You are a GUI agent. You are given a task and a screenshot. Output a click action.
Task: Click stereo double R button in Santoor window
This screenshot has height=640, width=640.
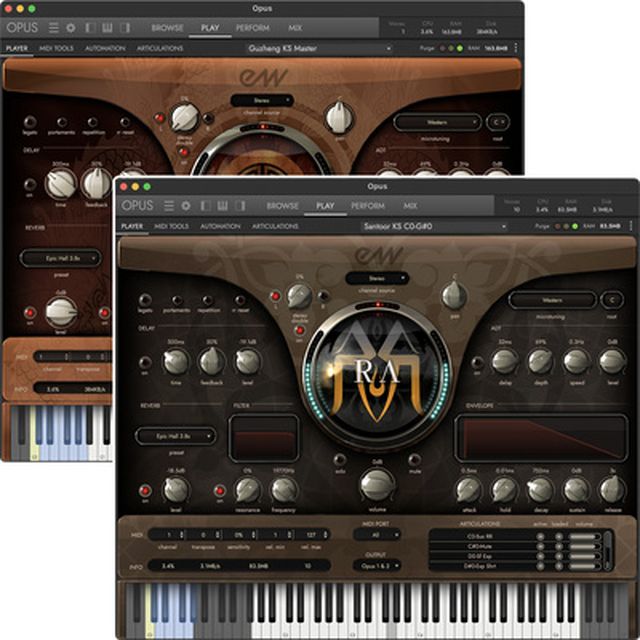323,296
